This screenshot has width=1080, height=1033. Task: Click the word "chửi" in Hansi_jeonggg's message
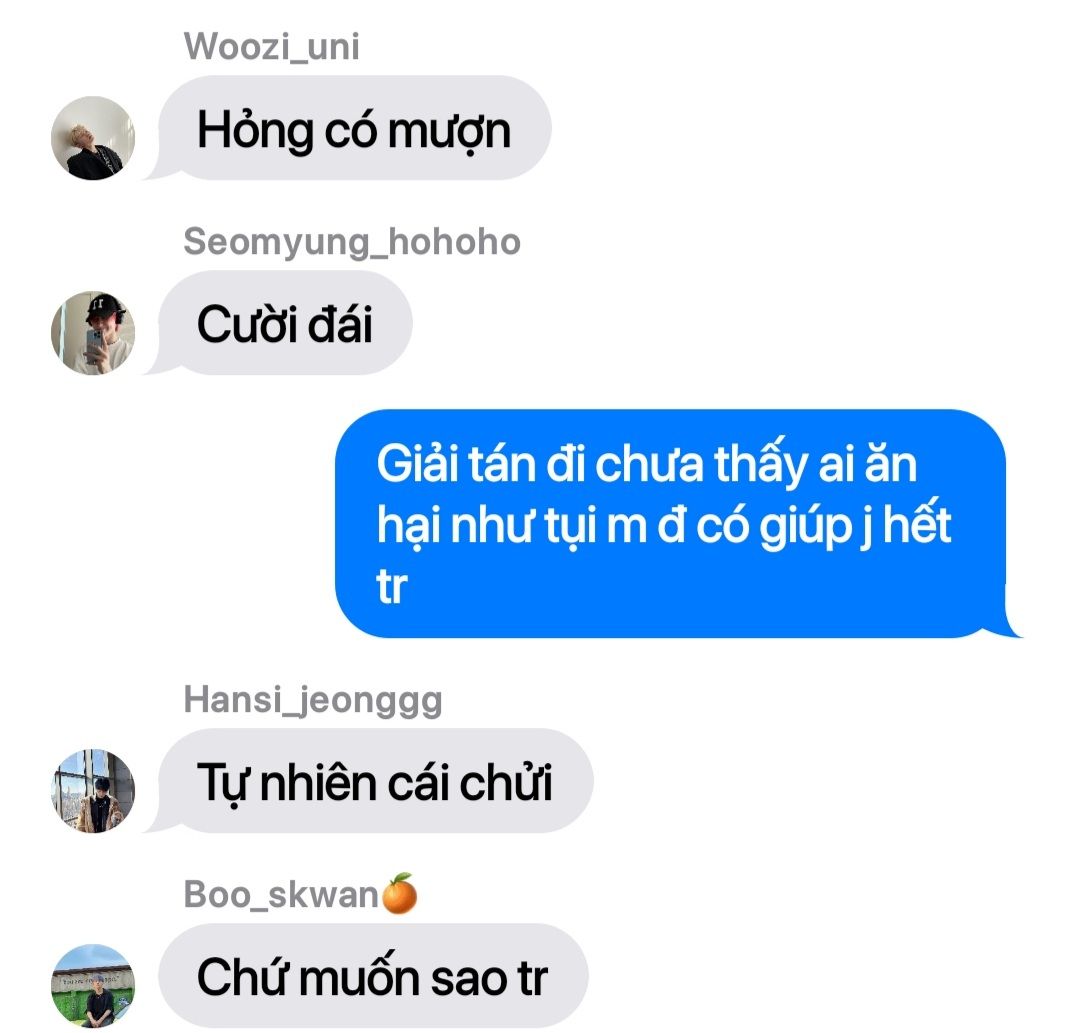506,782
